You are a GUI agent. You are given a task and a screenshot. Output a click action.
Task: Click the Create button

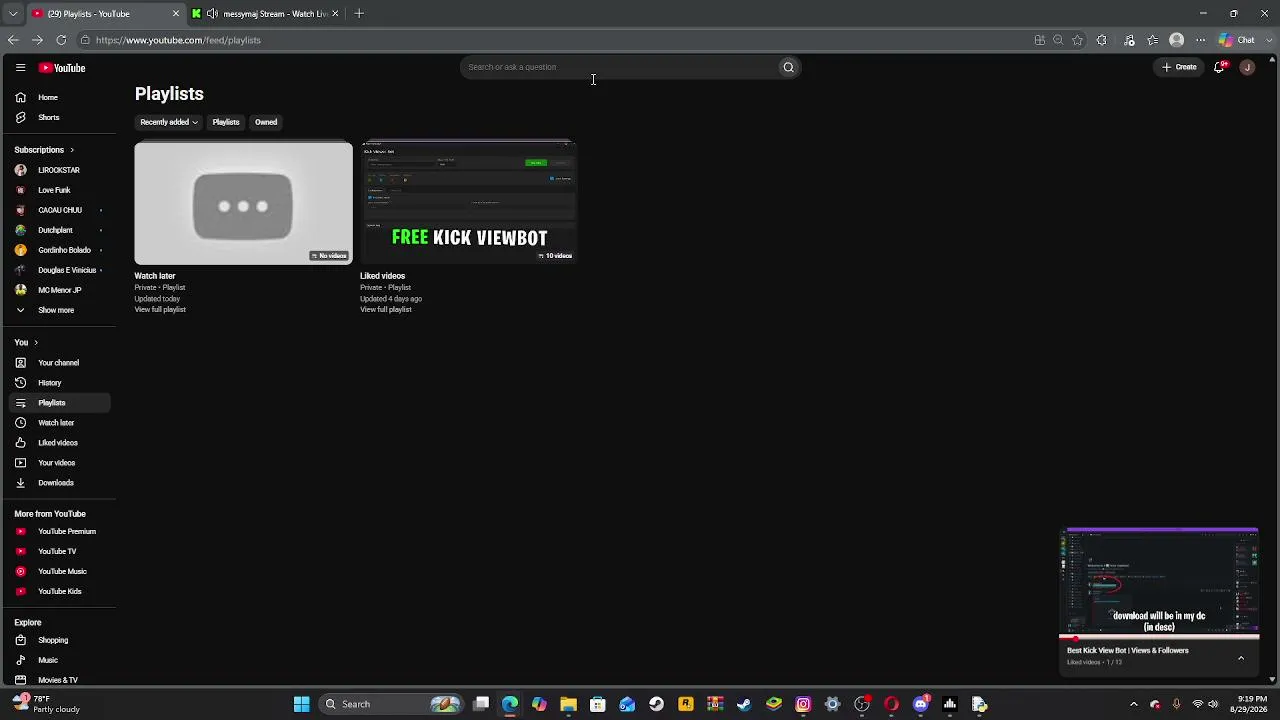[1179, 67]
